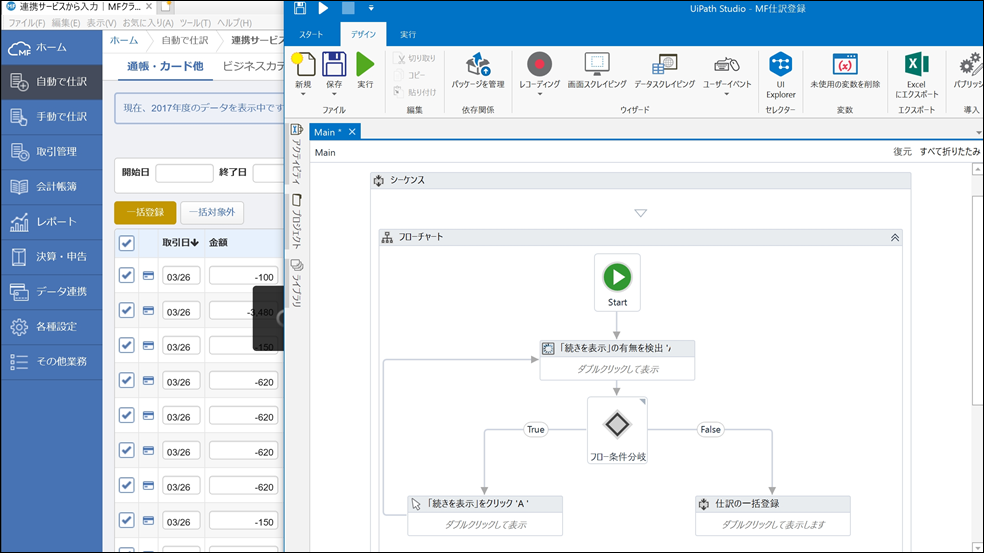Click Cut (切り取り) in the edit group

tap(415, 58)
